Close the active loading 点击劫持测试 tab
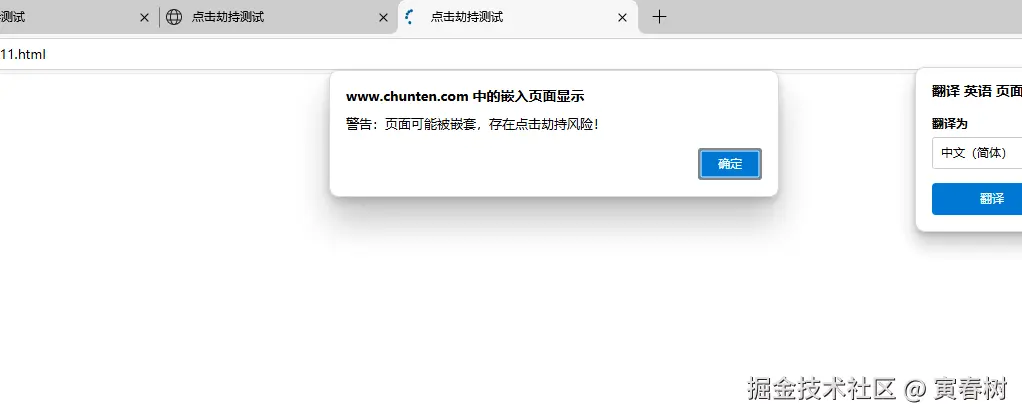This screenshot has height=417, width=1022. click(622, 18)
